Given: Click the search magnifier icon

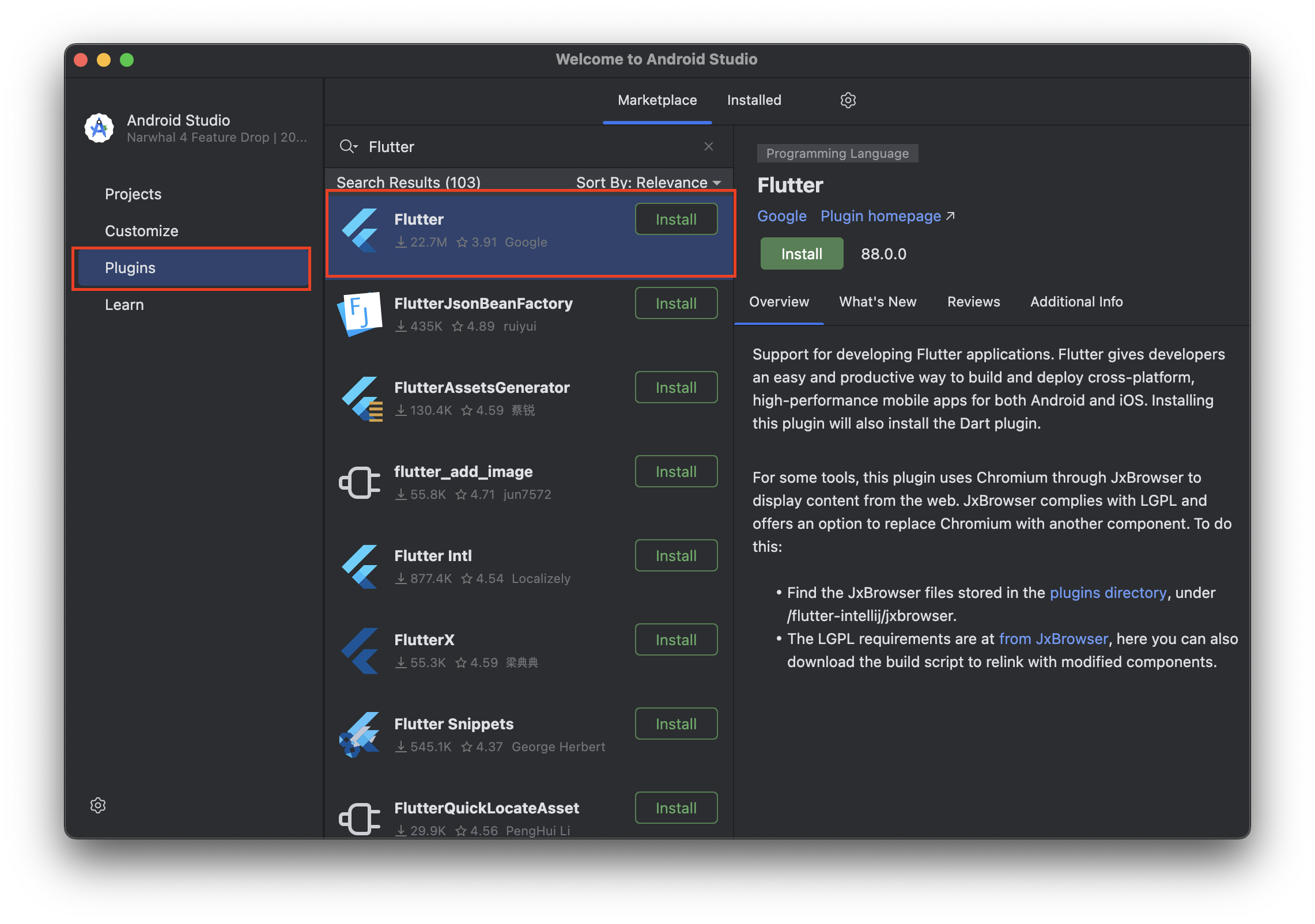Looking at the screenshot, I should tap(348, 146).
